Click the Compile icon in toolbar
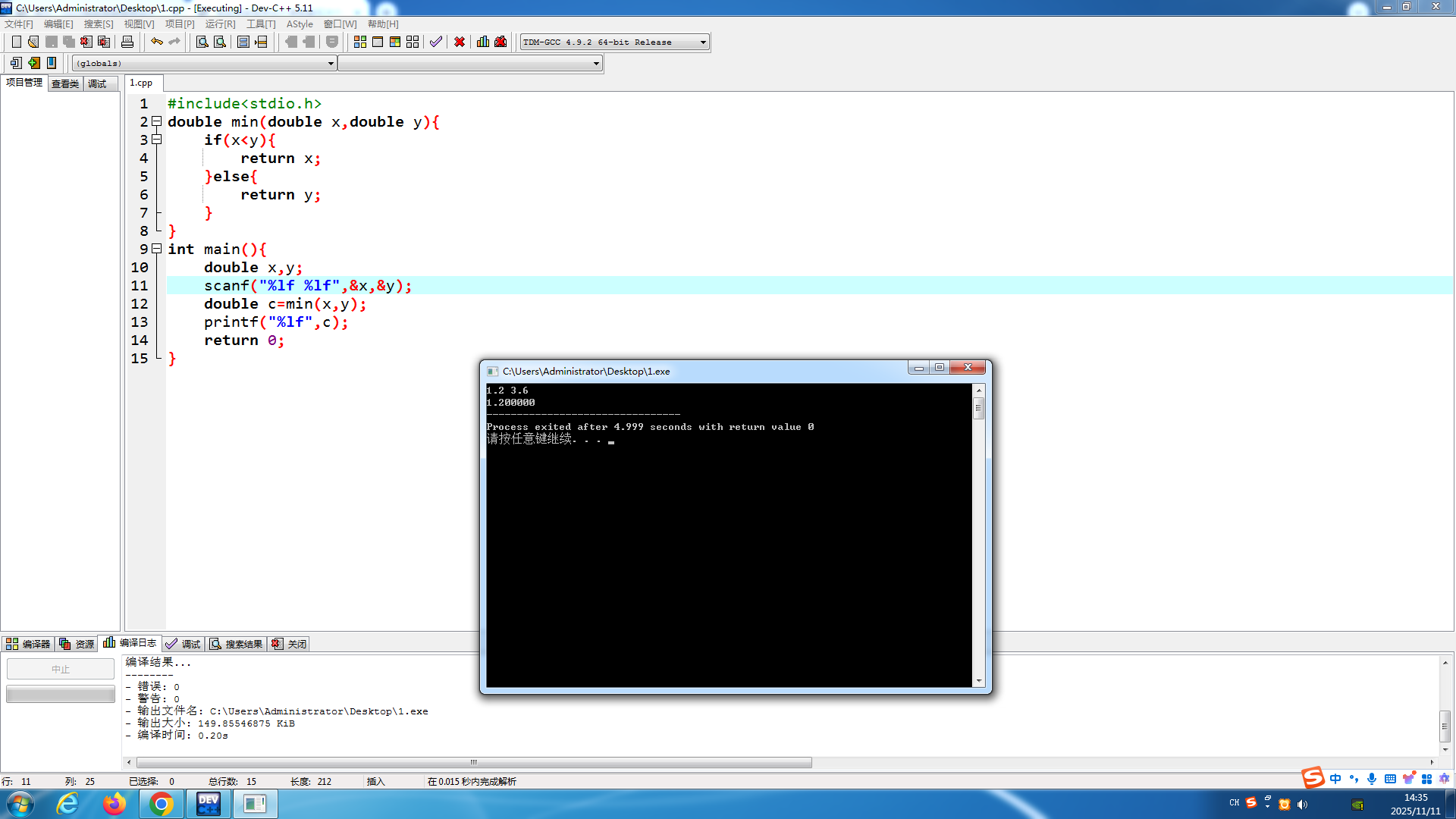The image size is (1456, 819). pyautogui.click(x=360, y=42)
